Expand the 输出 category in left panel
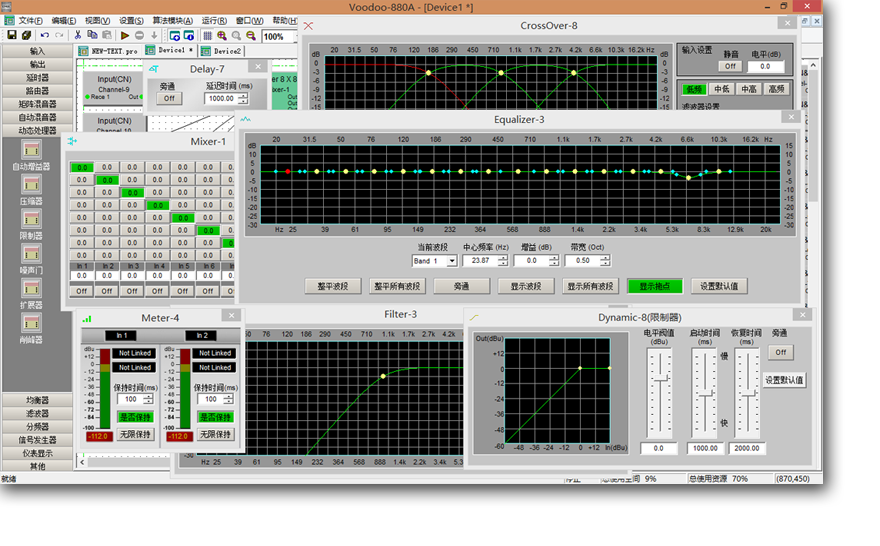 point(37,65)
